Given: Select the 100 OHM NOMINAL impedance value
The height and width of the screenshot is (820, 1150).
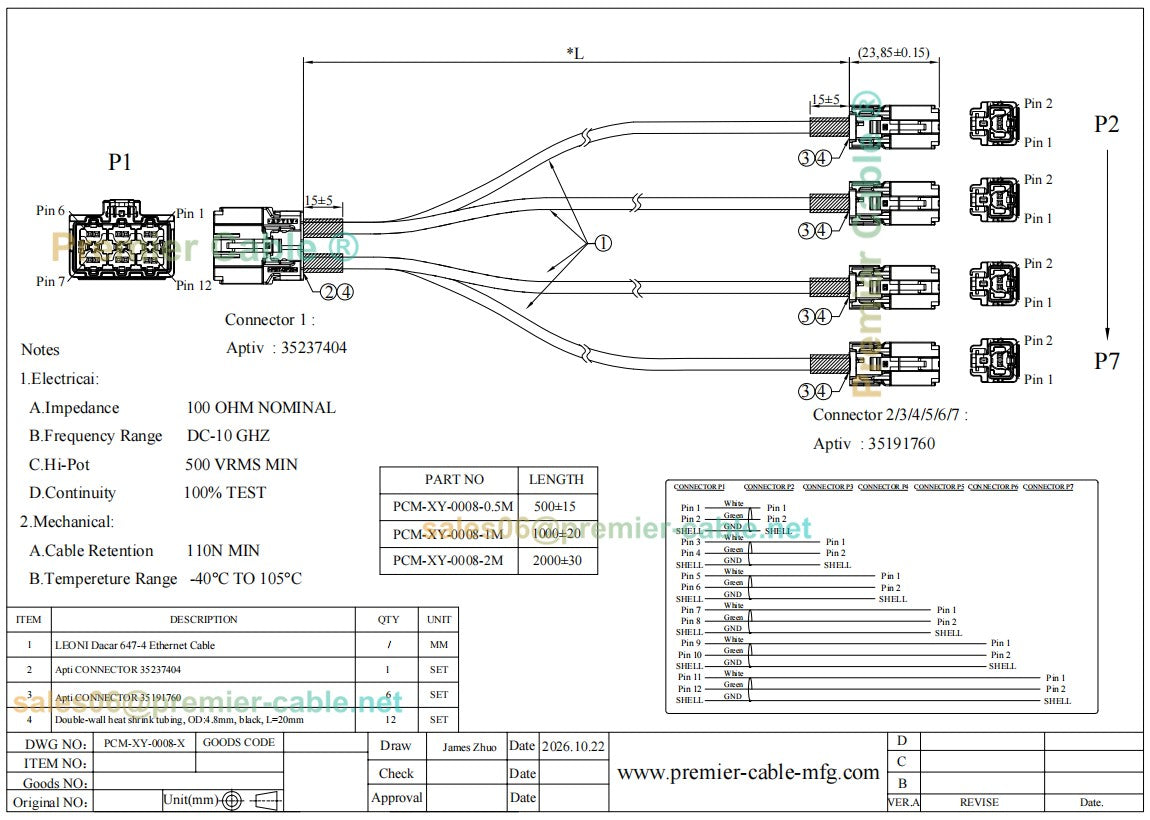Looking at the screenshot, I should (x=261, y=408).
